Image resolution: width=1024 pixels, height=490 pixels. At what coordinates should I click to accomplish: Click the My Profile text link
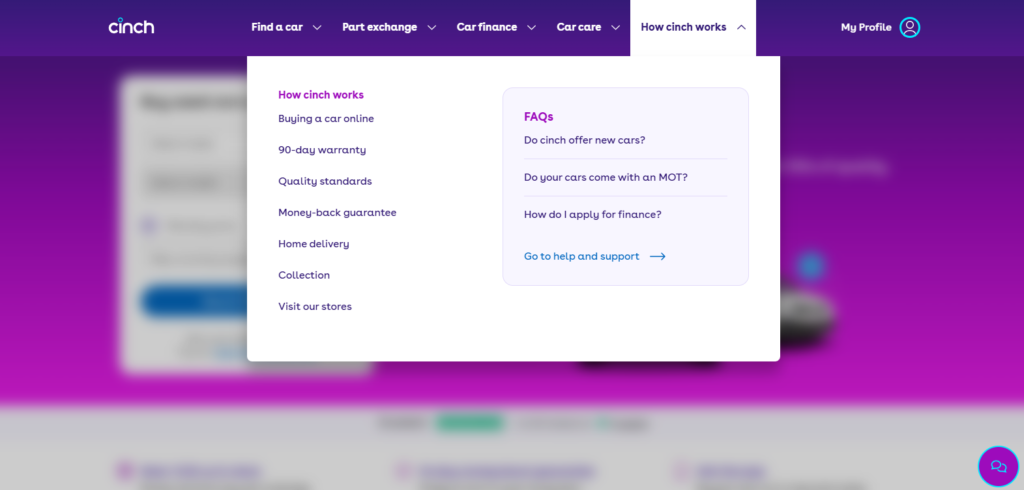click(x=866, y=27)
